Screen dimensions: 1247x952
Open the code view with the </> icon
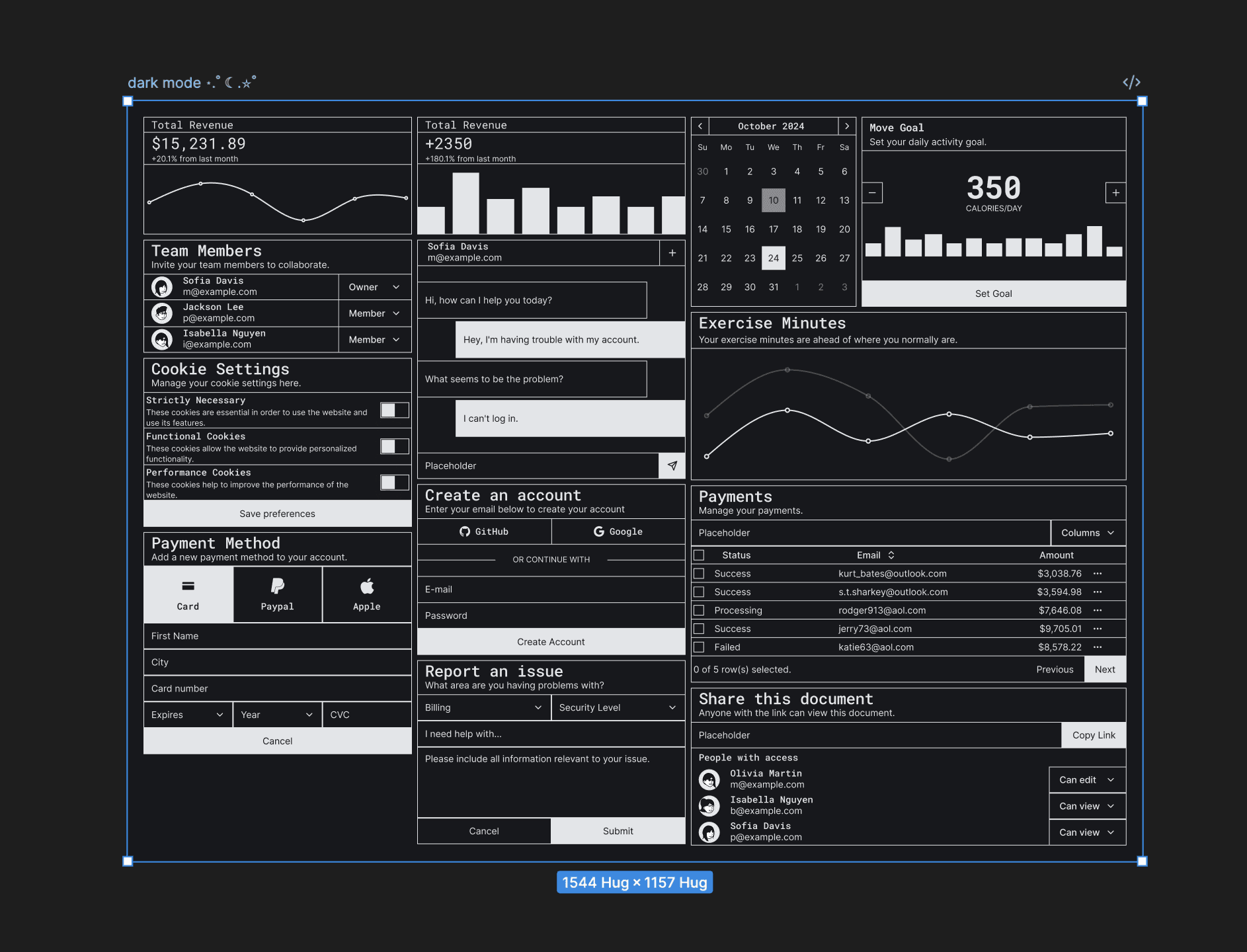tap(1131, 81)
